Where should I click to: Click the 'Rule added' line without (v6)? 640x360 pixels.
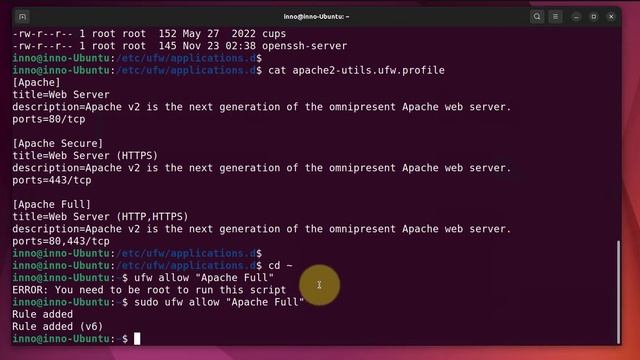[x=42, y=314]
